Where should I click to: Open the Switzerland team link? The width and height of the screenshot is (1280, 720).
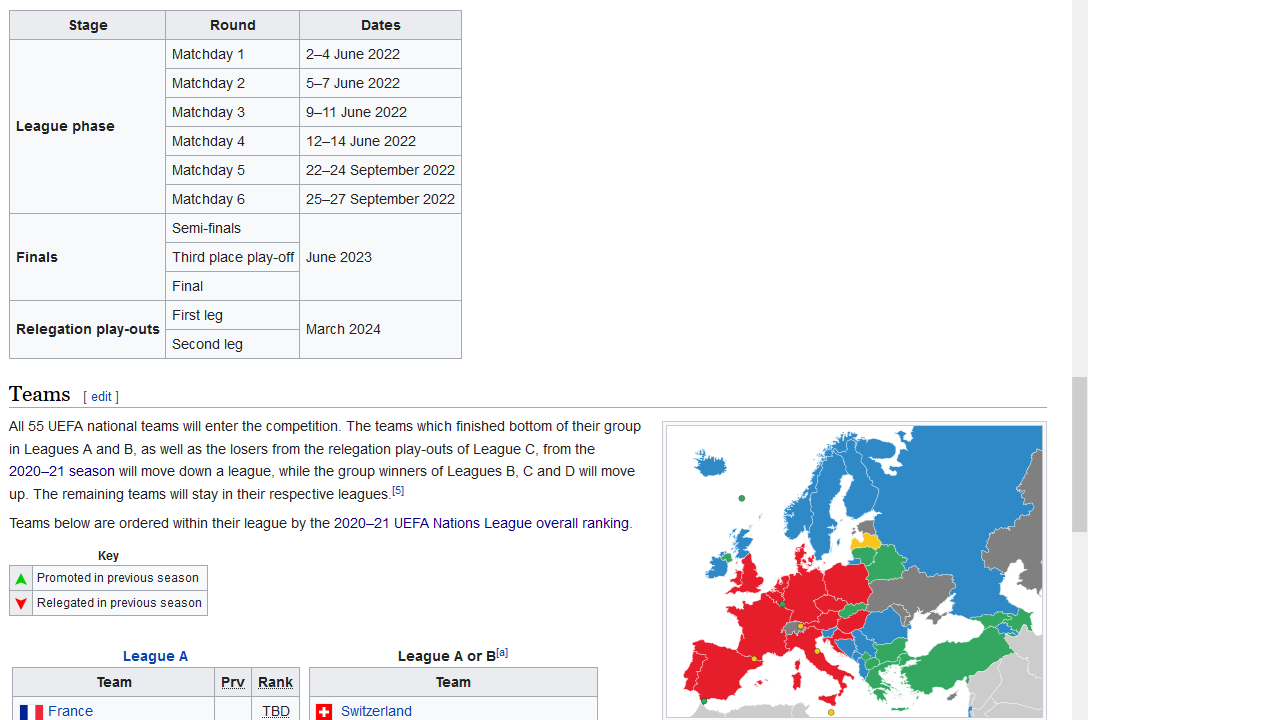coord(376,711)
